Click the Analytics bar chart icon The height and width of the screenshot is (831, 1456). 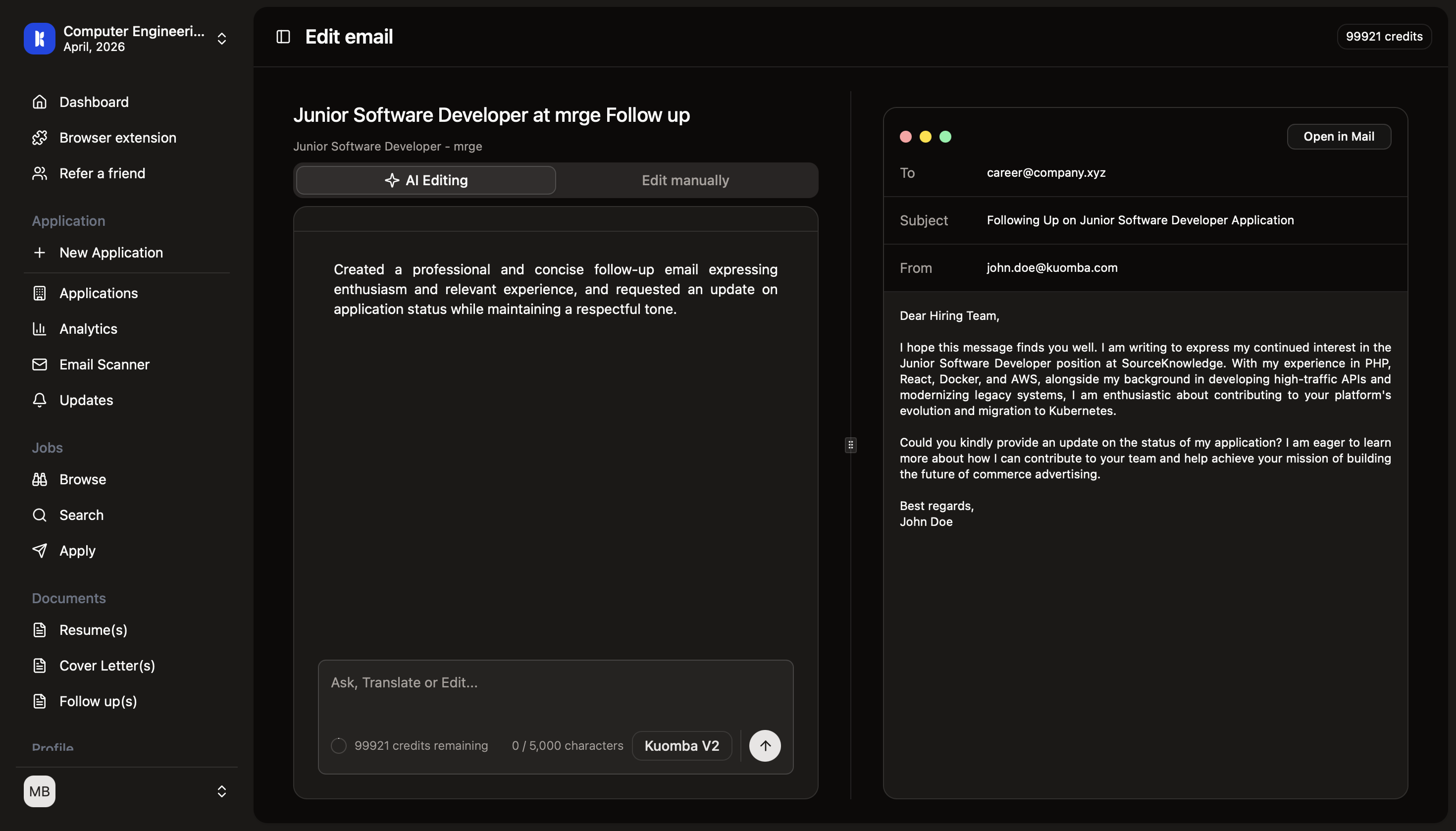[40, 329]
